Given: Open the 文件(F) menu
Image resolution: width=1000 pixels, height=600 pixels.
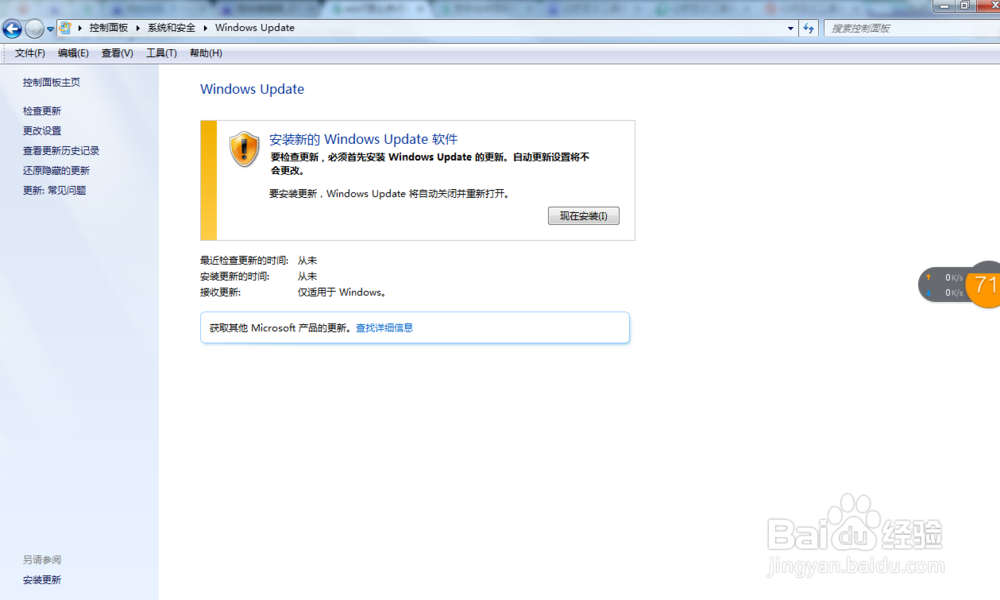Looking at the screenshot, I should (30, 53).
